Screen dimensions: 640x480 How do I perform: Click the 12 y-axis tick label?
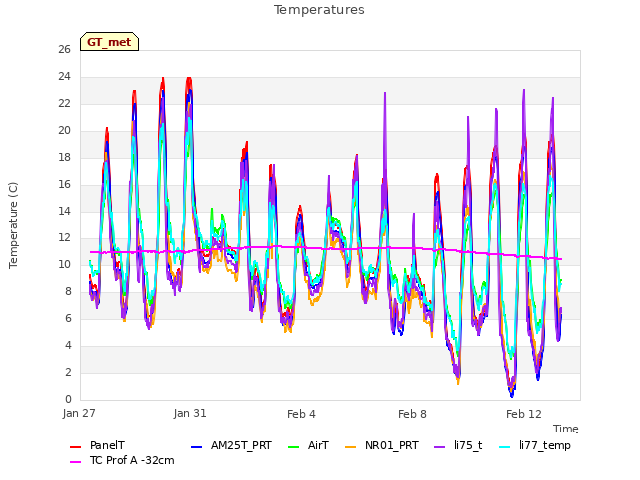click(x=64, y=238)
